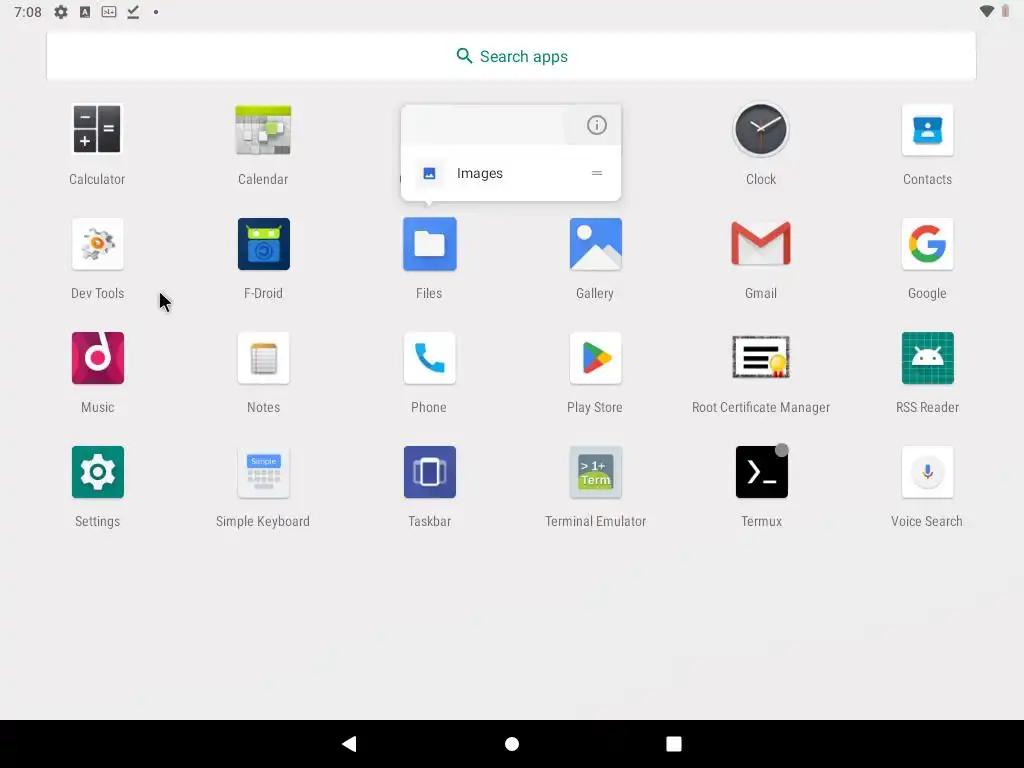
Task: Open the Contacts app
Action: click(927, 129)
